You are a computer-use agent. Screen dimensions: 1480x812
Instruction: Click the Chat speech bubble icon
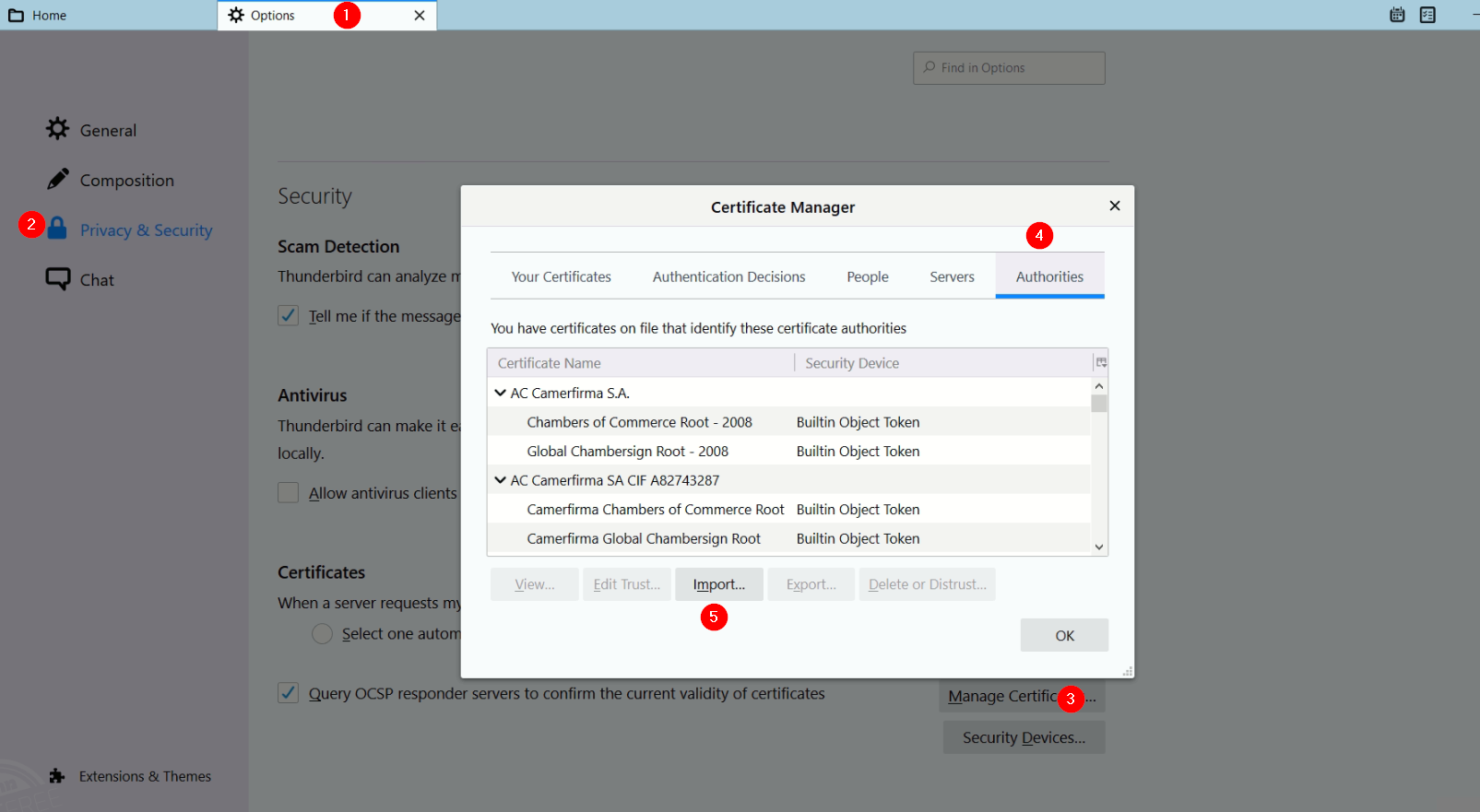57,278
